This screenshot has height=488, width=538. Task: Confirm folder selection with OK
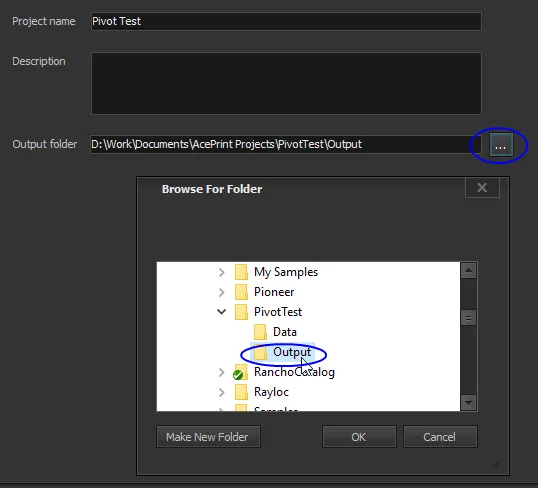(359, 437)
